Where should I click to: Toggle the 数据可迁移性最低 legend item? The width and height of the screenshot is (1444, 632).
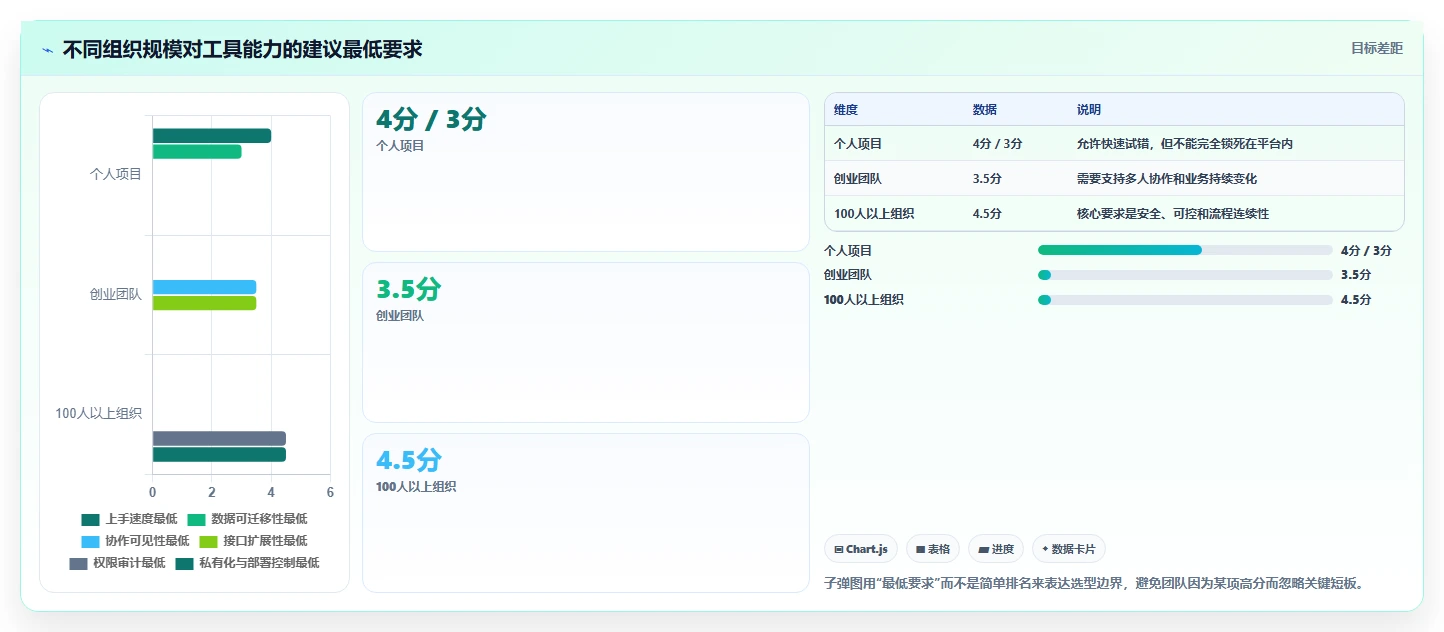247,519
